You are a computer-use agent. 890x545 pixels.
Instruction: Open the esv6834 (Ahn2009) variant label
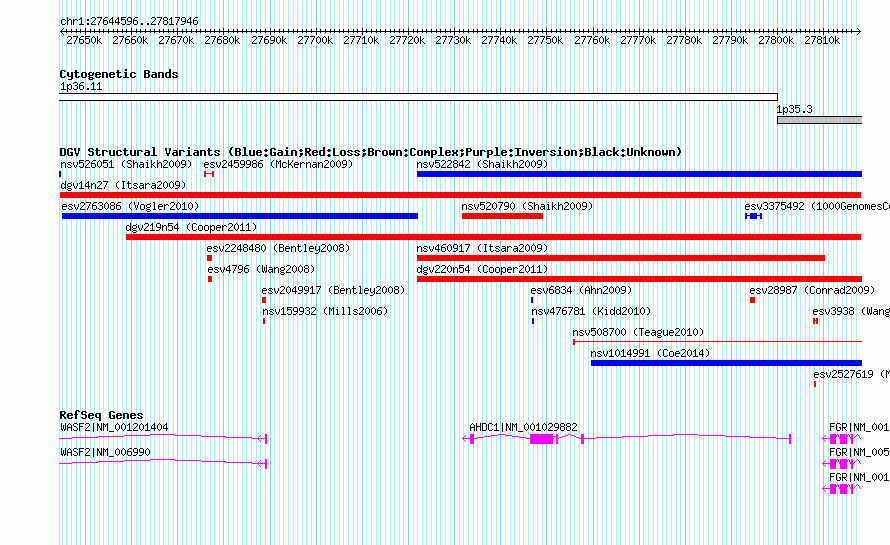click(581, 290)
